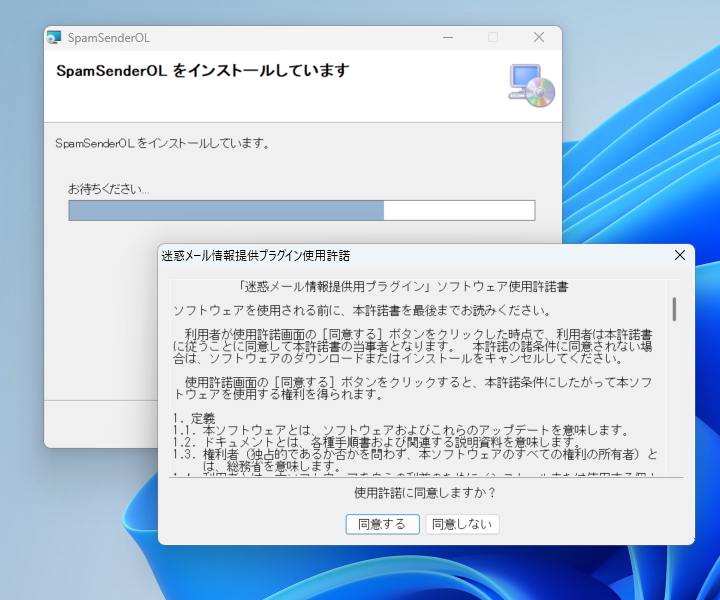This screenshot has height=600, width=720.
Task: Click the 1. 定義 section heading
Action: point(194,418)
